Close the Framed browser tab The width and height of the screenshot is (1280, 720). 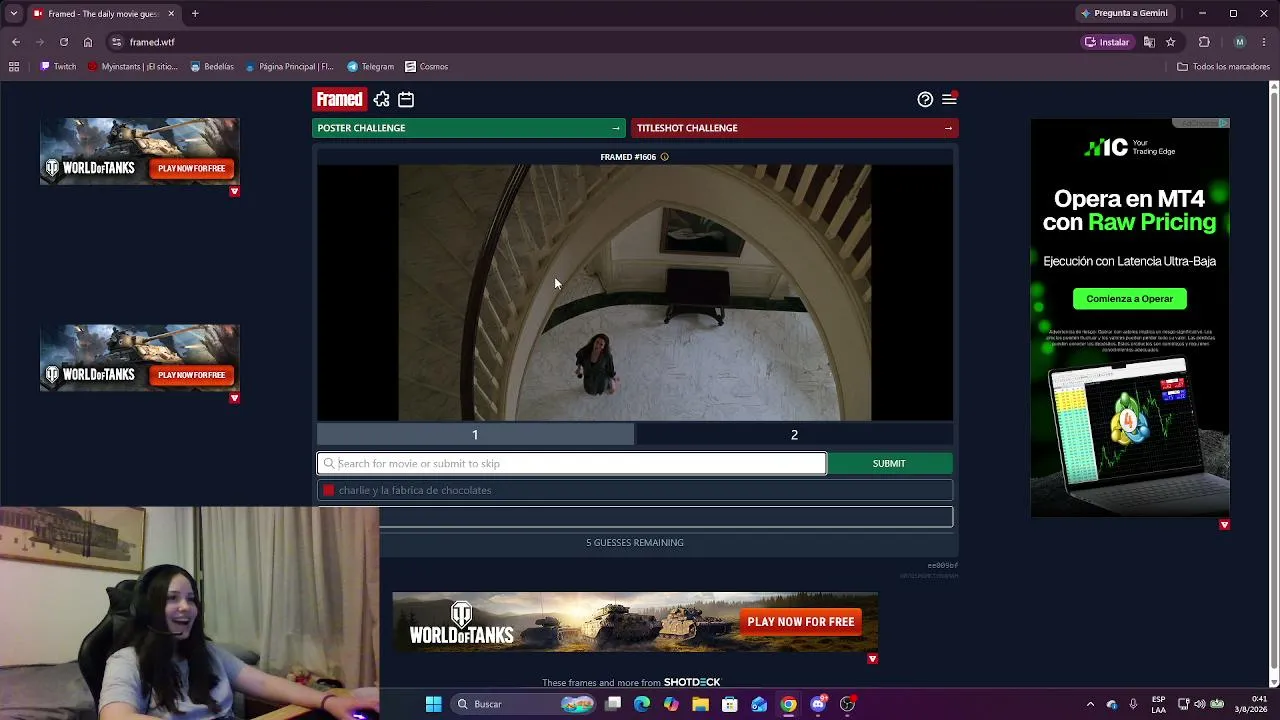pyautogui.click(x=171, y=13)
